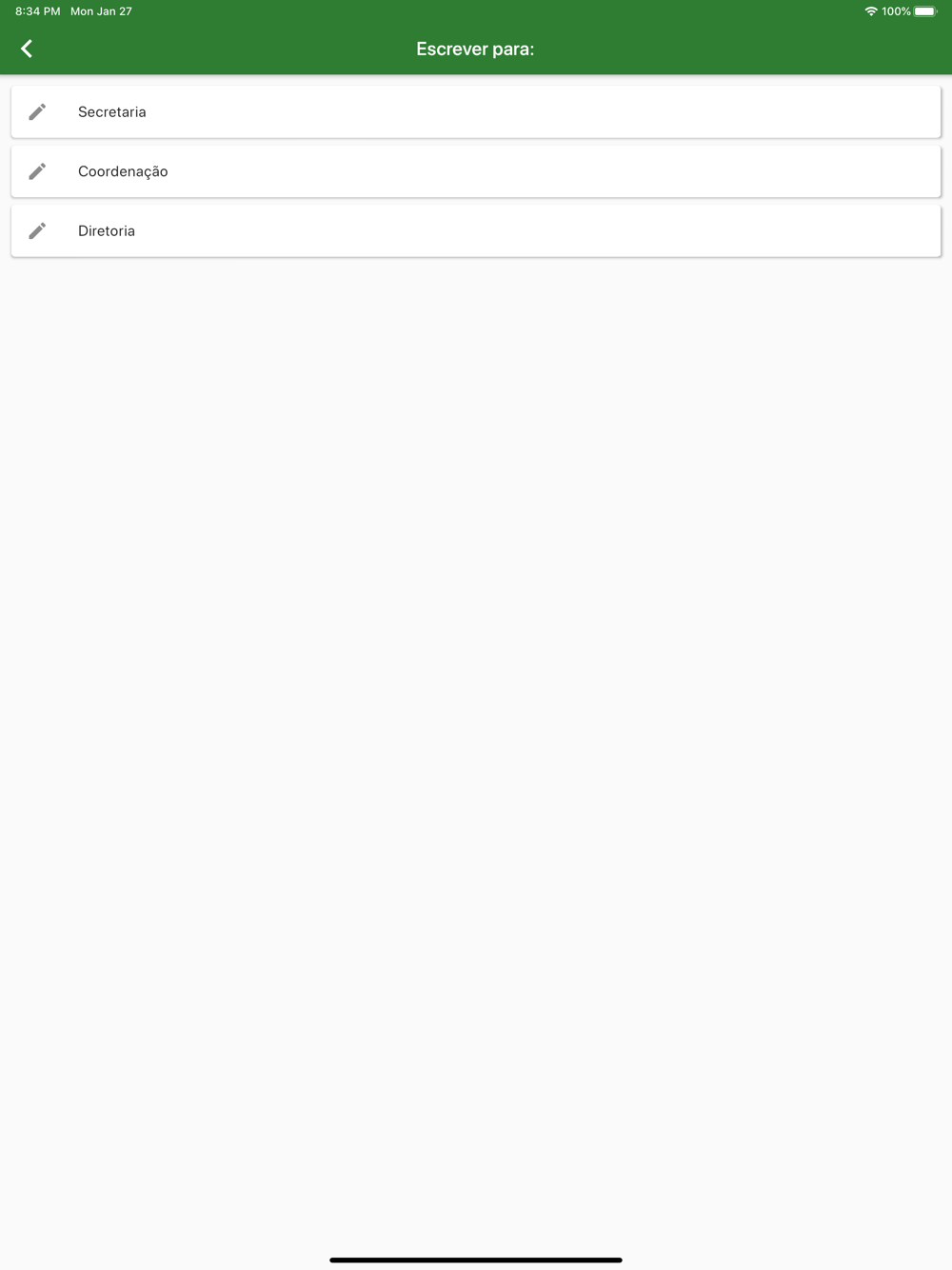Select the Diretoria label text
This screenshot has height=1270, width=952.
pos(107,230)
